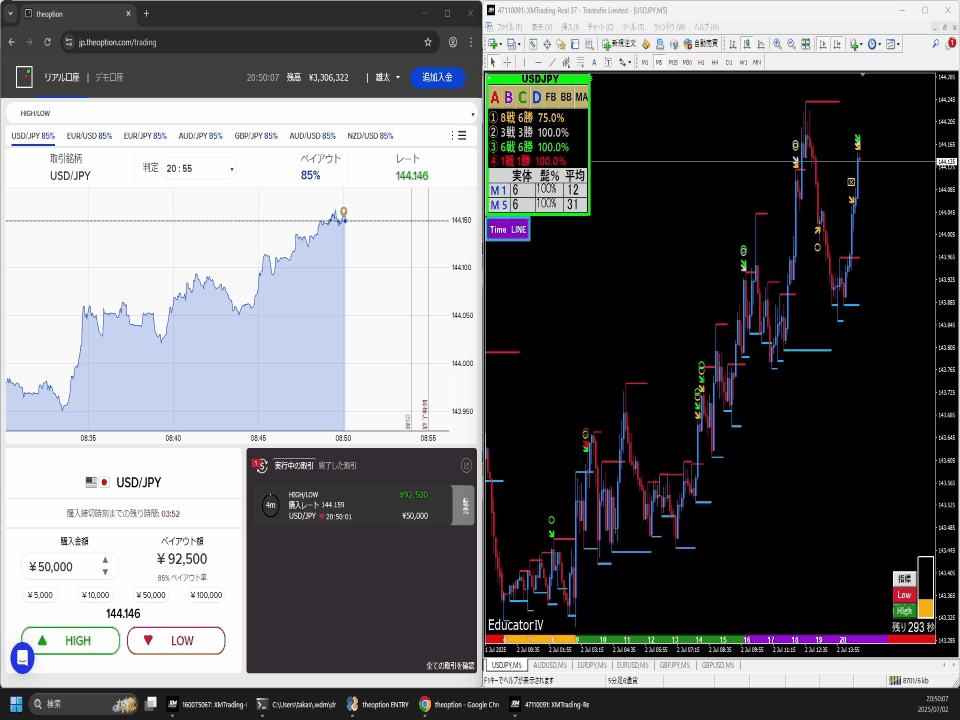Image resolution: width=960 pixels, height=720 pixels.
Task: Open the chart templates dropdown
Action: pyautogui.click(x=893, y=44)
